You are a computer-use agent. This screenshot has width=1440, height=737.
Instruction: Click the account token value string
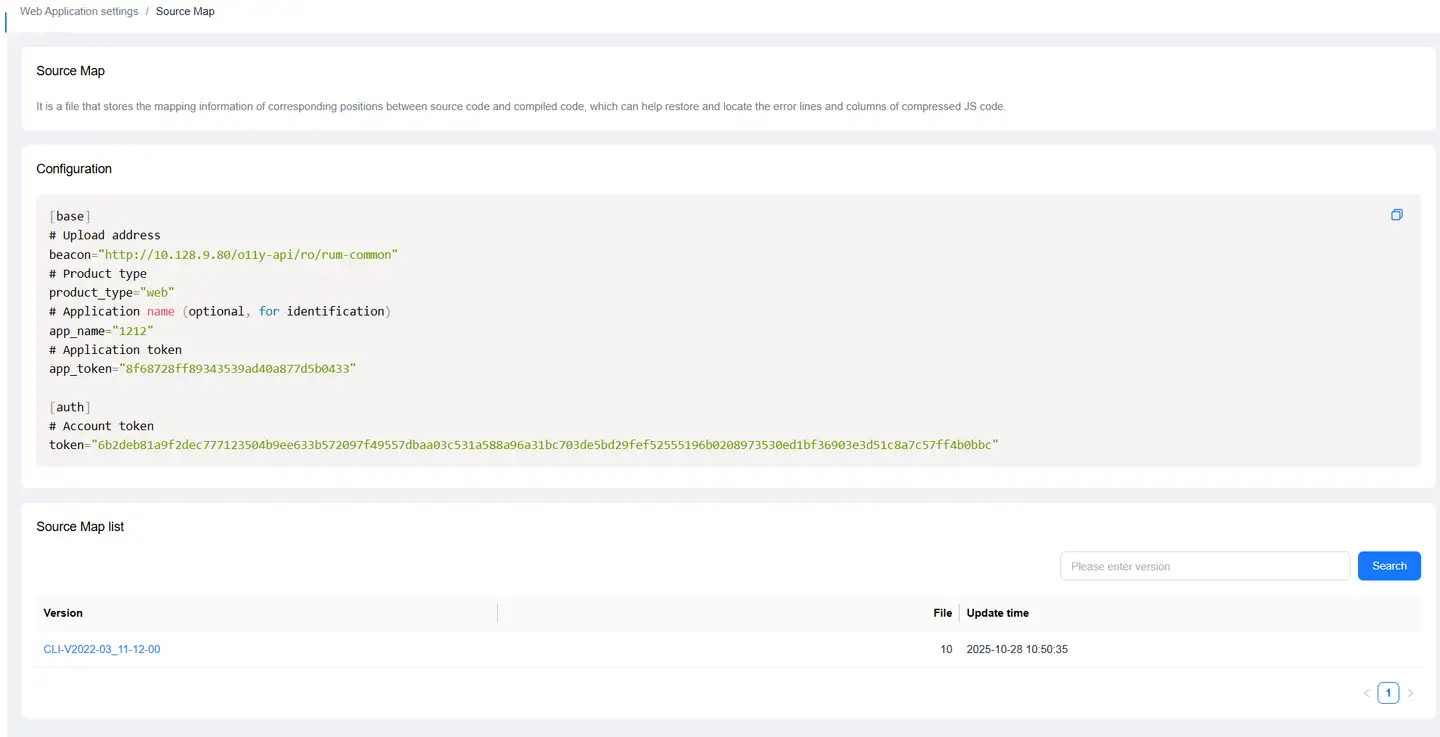click(x=545, y=445)
